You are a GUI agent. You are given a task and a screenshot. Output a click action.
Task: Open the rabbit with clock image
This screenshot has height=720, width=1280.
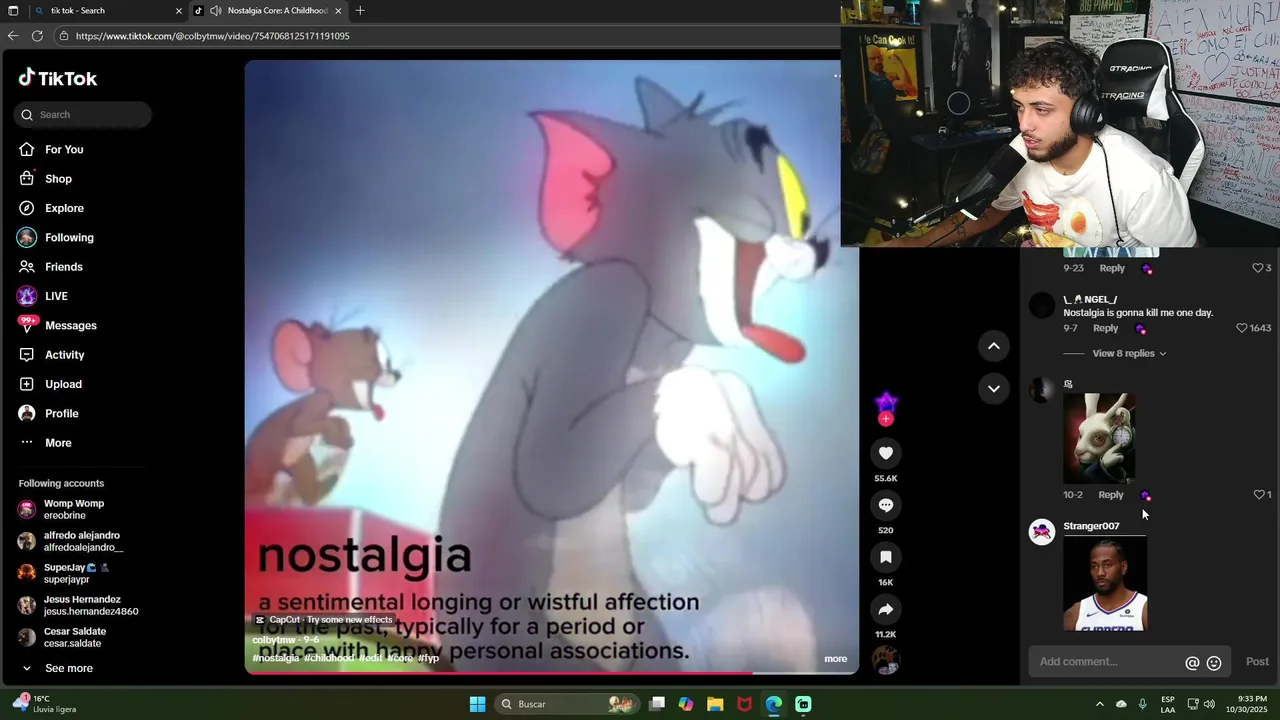click(1099, 438)
